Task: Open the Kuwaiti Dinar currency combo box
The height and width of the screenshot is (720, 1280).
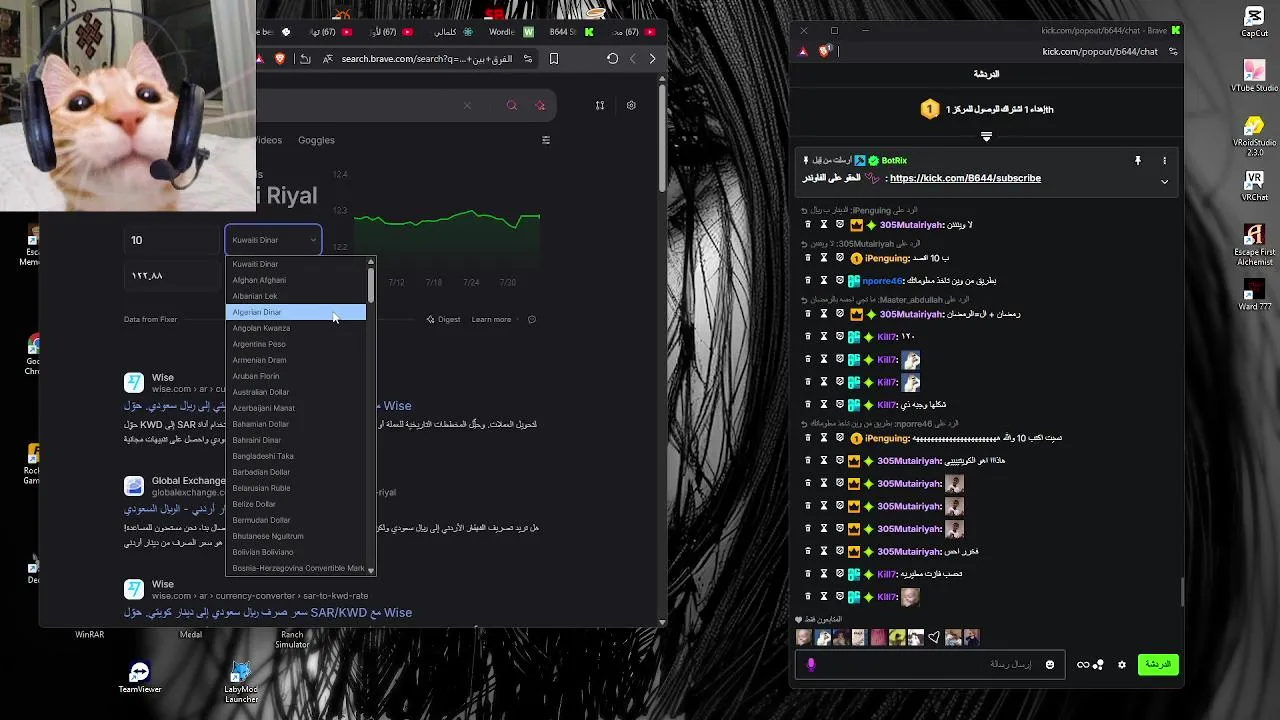Action: point(273,240)
